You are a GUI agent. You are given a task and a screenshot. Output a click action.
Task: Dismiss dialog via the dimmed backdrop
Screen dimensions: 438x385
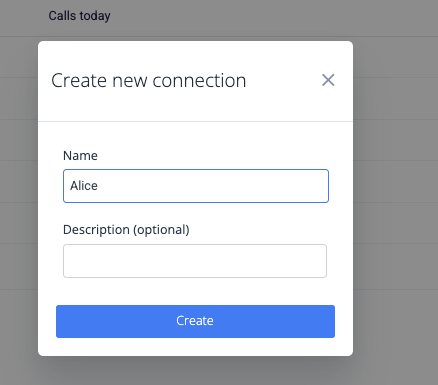pos(395,200)
